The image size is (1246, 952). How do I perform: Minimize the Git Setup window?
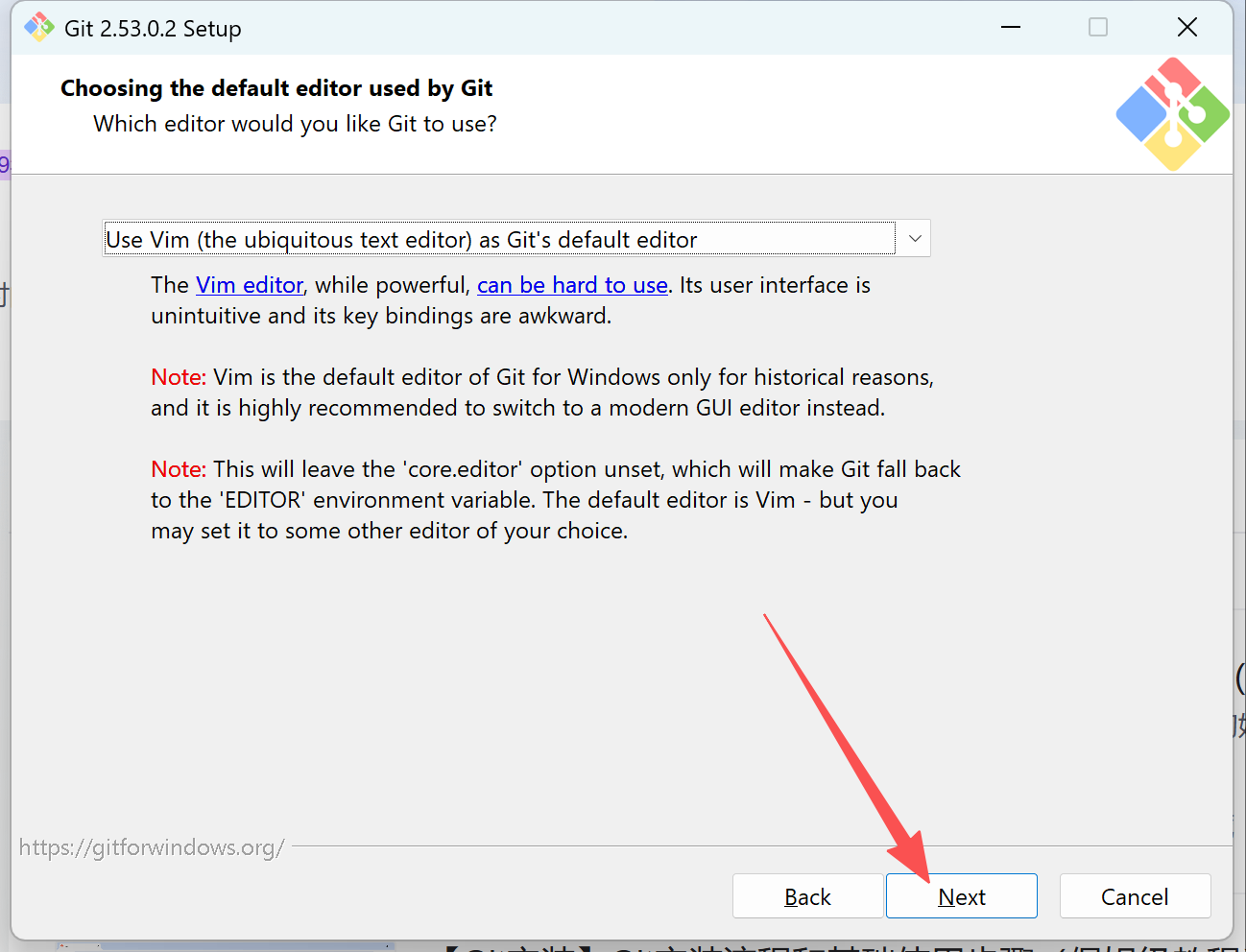pos(1010,27)
